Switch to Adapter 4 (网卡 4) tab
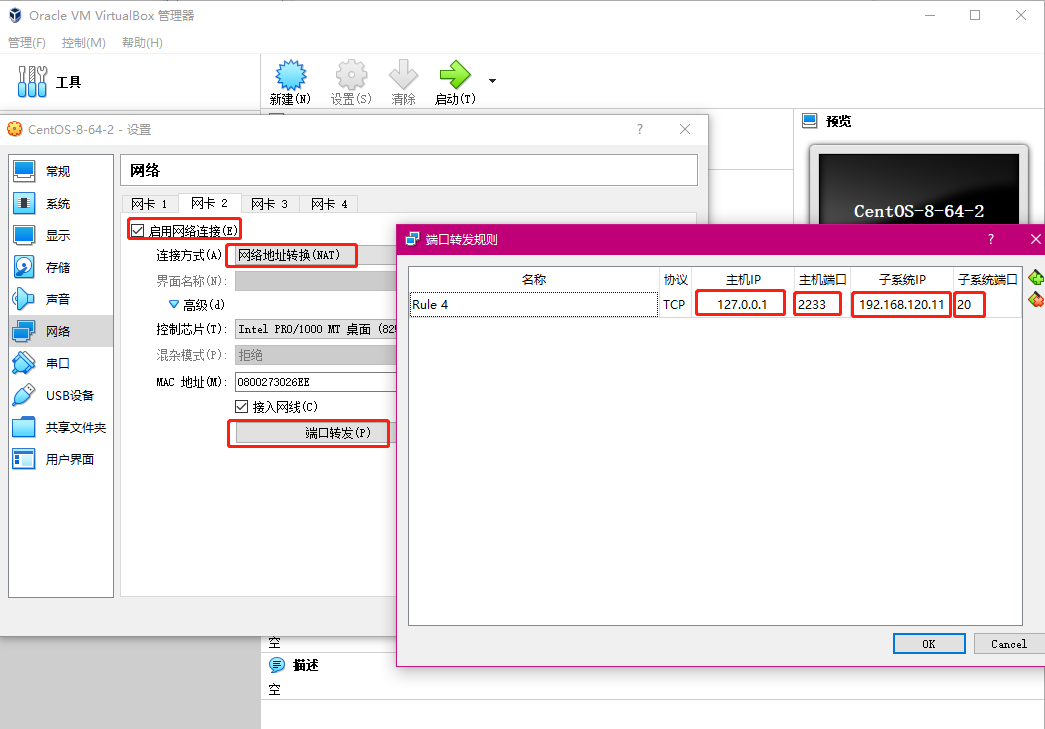 pyautogui.click(x=329, y=204)
